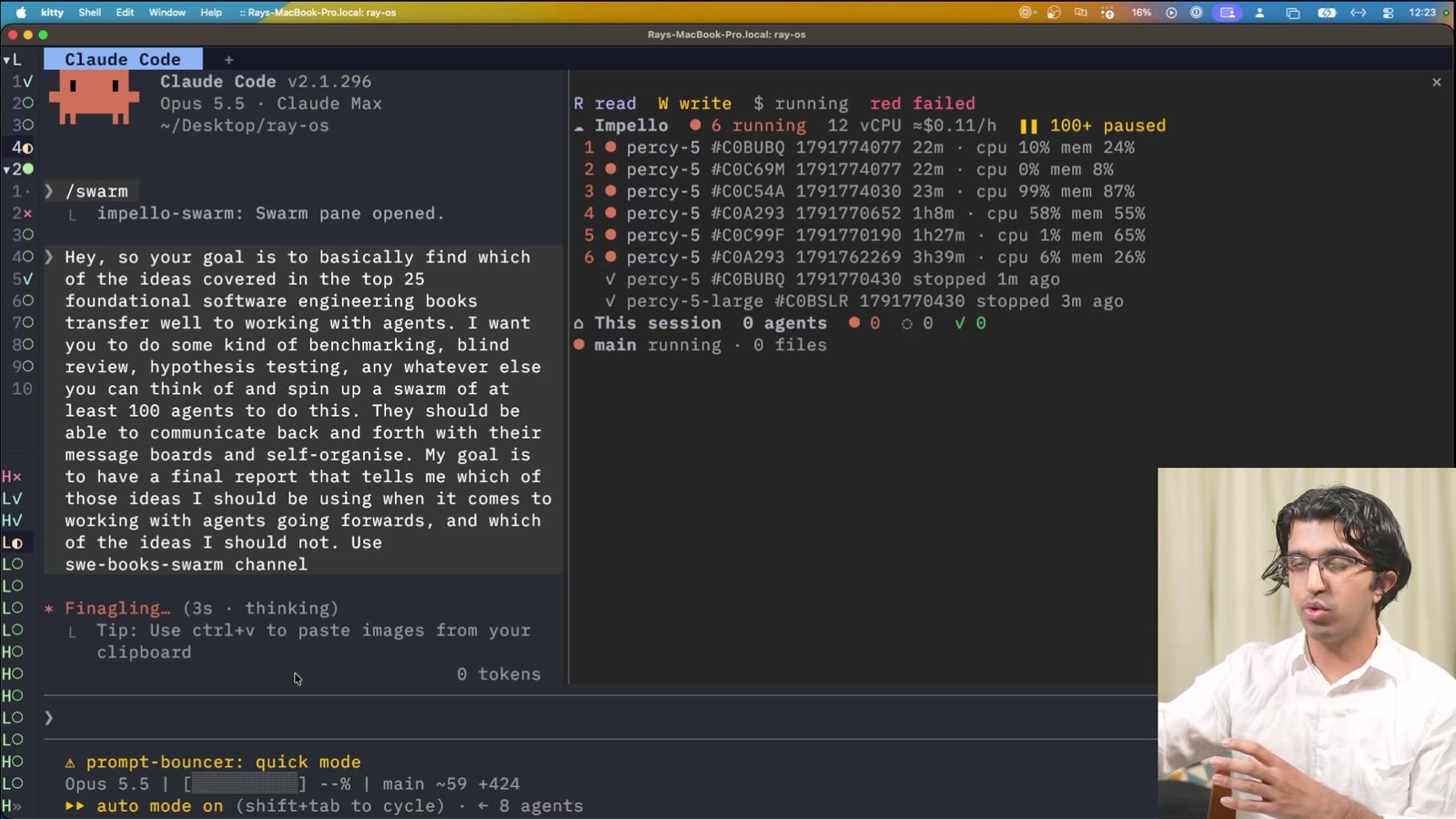Viewport: 1456px width, 819px height.
Task: Open the Help menu
Action: click(x=211, y=13)
